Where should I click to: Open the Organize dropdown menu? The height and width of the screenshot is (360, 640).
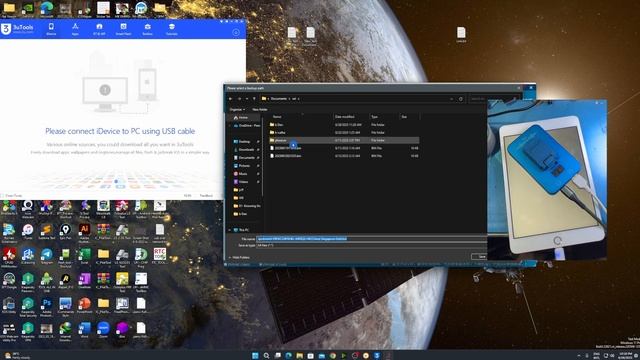pos(237,109)
